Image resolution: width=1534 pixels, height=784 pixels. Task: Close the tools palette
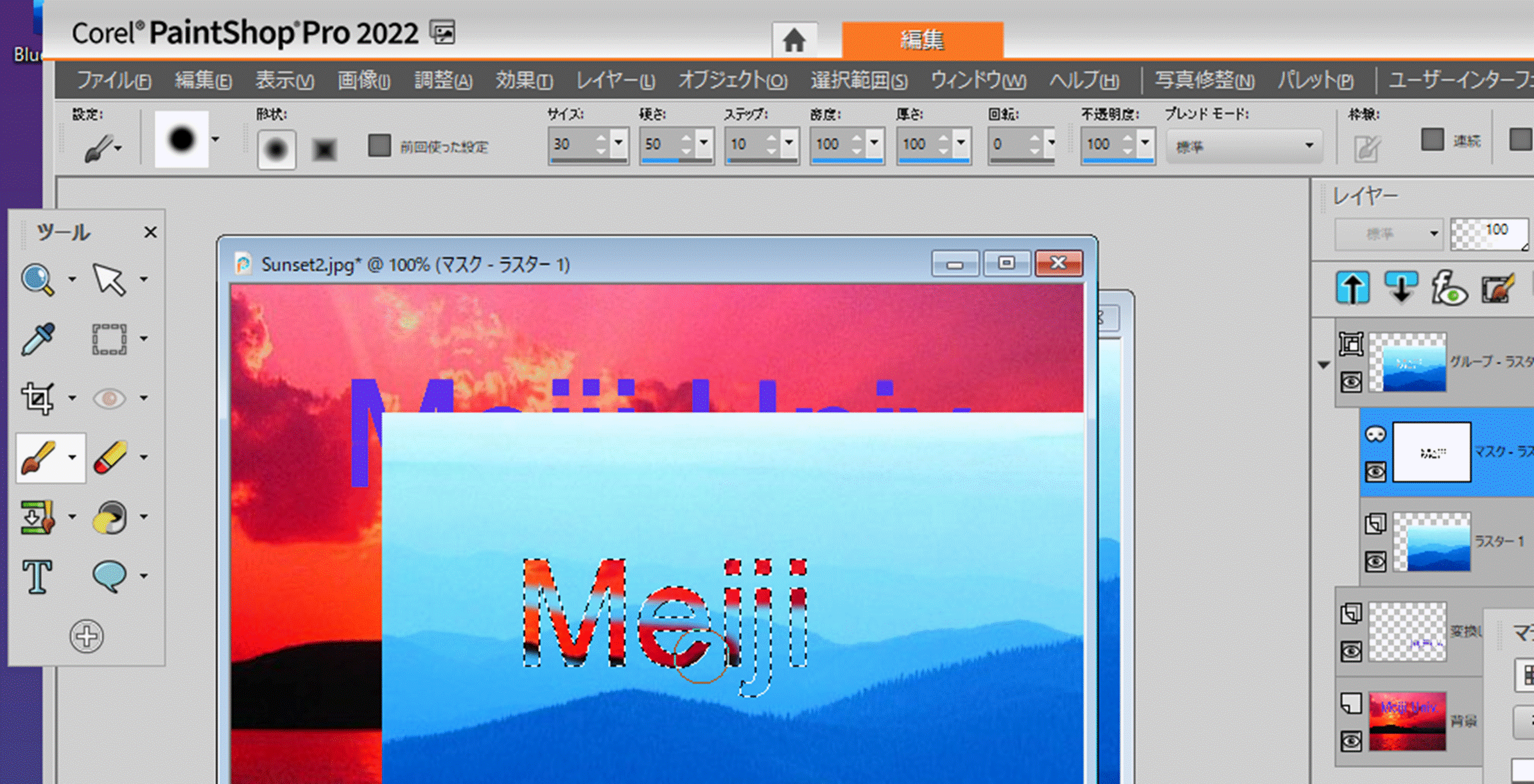[x=150, y=232]
